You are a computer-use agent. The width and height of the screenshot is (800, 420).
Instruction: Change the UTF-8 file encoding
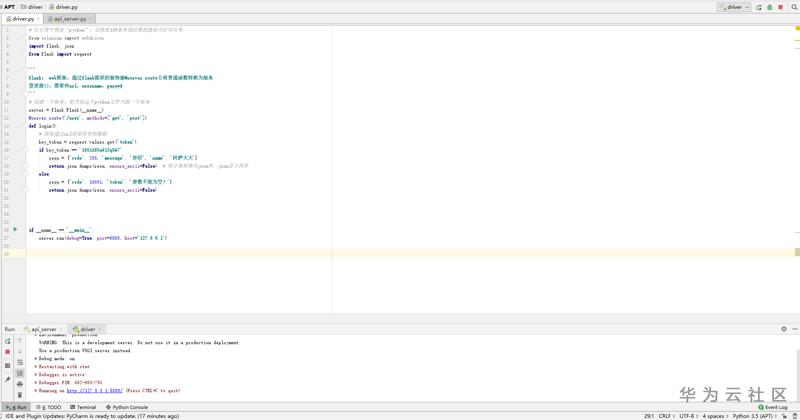[x=688, y=416]
